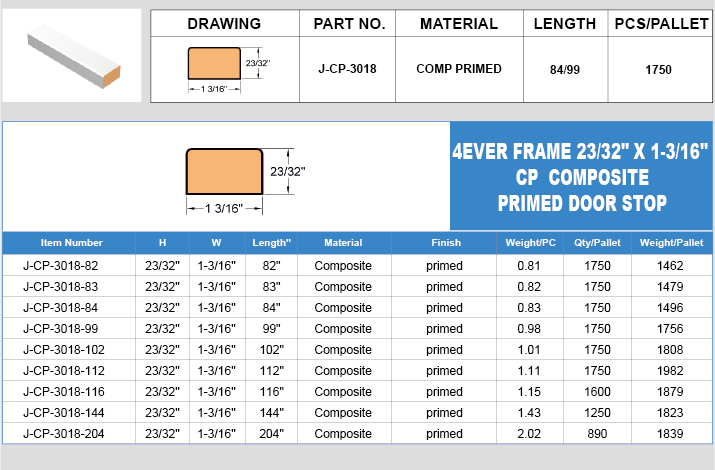Click weight per piece 2.02
Image resolution: width=715 pixels, height=470 pixels.
(529, 434)
